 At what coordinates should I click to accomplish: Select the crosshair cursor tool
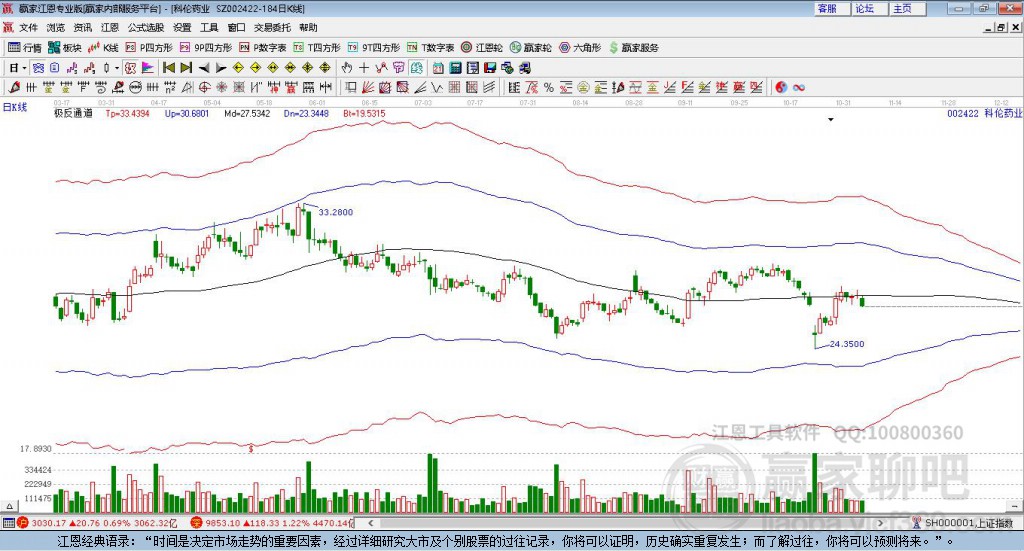[x=364, y=67]
